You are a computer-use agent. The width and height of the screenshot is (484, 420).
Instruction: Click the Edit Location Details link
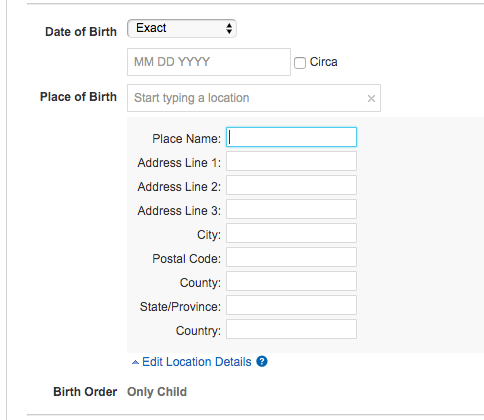197,362
